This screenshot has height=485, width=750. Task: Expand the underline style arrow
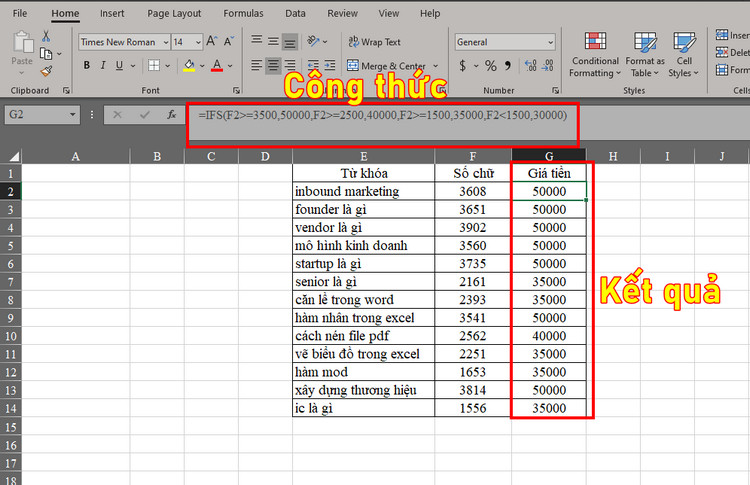click(x=133, y=66)
